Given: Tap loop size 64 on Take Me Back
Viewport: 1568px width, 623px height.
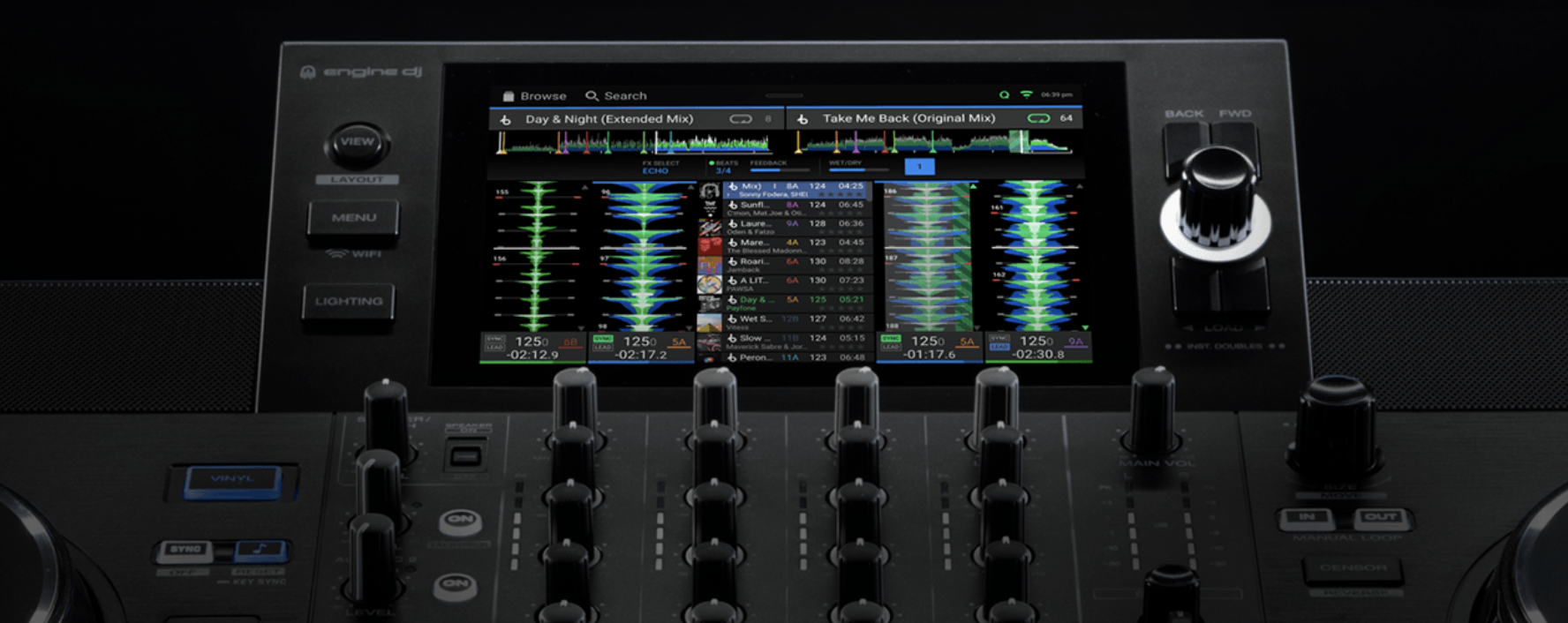Looking at the screenshot, I should (x=1067, y=118).
